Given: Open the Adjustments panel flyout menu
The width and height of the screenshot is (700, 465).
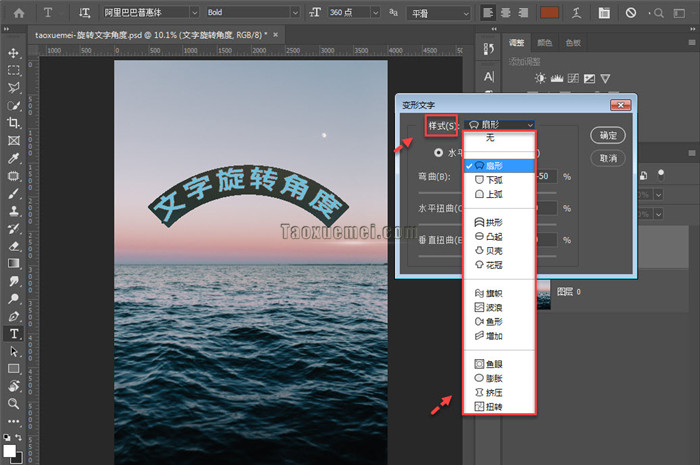Looking at the screenshot, I should [x=692, y=42].
